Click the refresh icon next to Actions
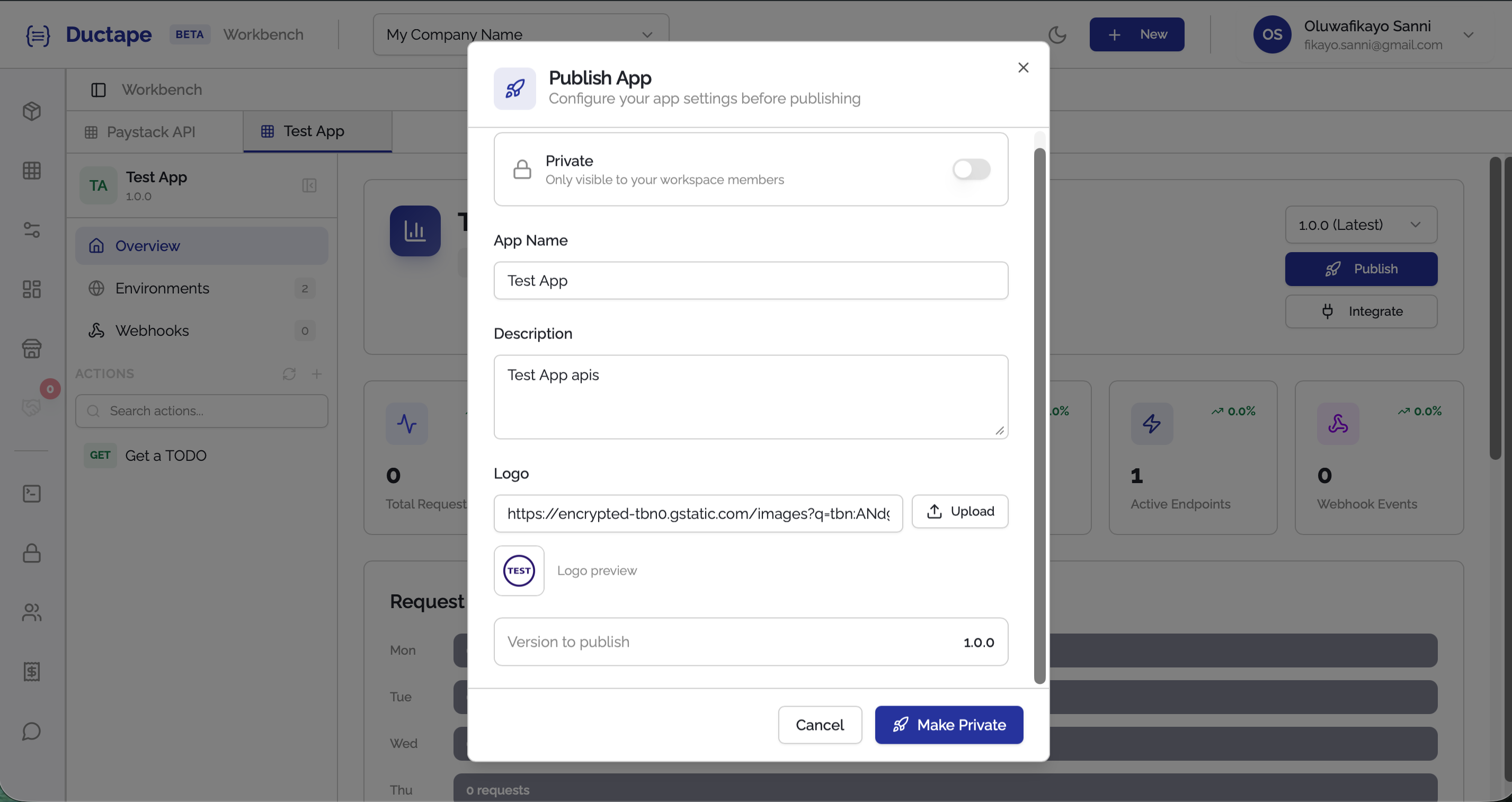The width and height of the screenshot is (1512, 802). click(289, 373)
